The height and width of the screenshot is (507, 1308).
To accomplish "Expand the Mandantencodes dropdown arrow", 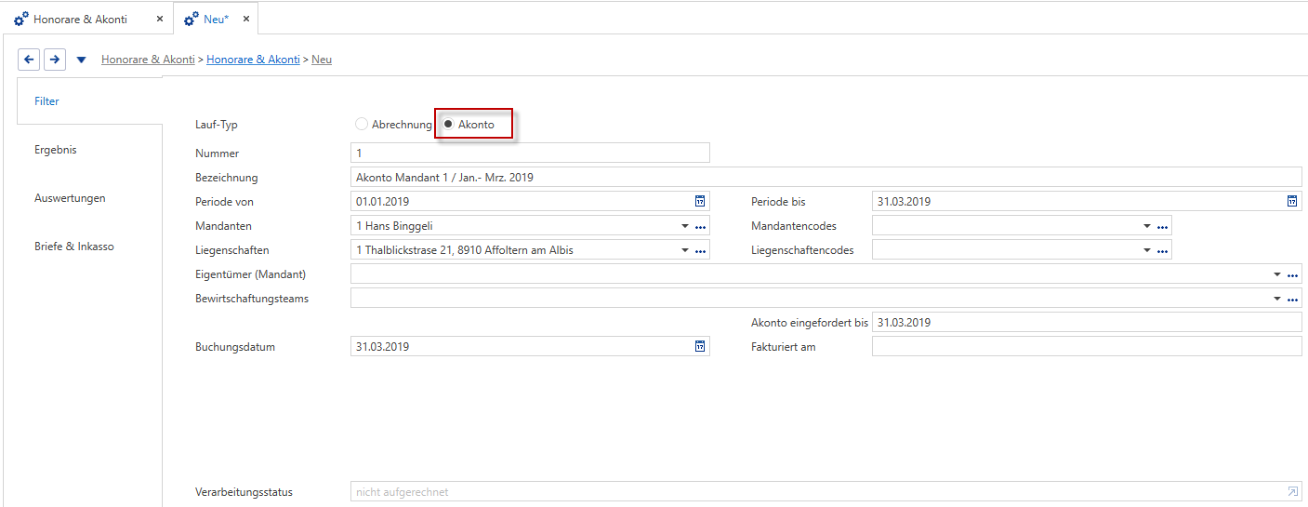I will pyautogui.click(x=1147, y=226).
